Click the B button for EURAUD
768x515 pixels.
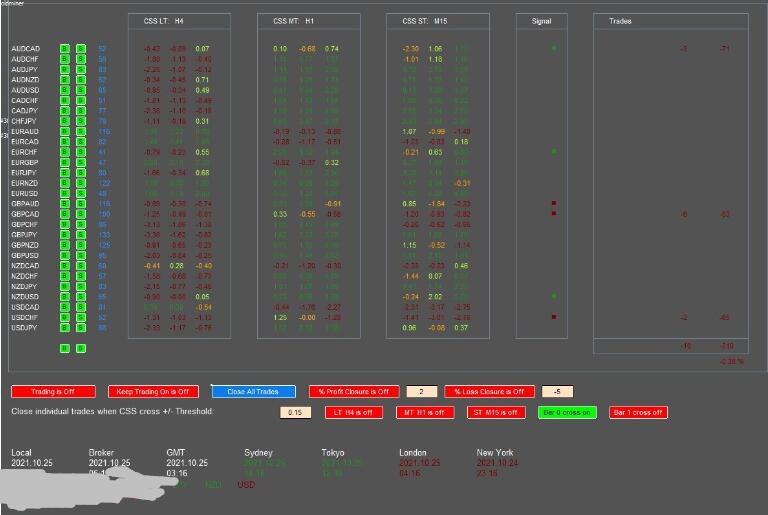point(65,131)
